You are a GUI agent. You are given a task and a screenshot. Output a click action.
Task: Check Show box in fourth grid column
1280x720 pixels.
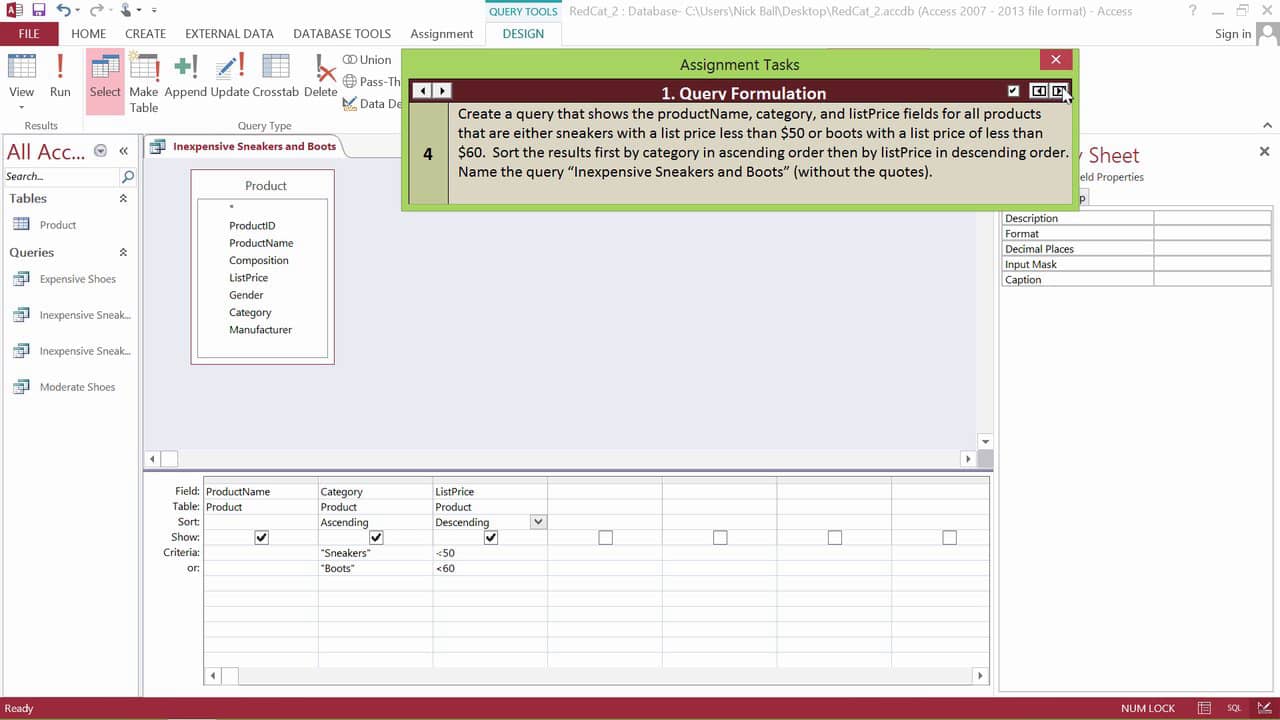[x=605, y=538]
